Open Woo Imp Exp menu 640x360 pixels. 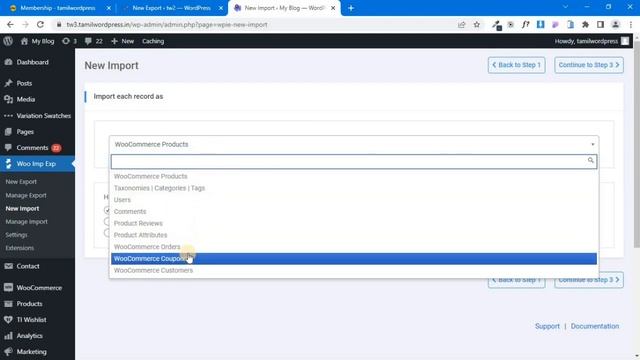pyautogui.click(x=36, y=164)
